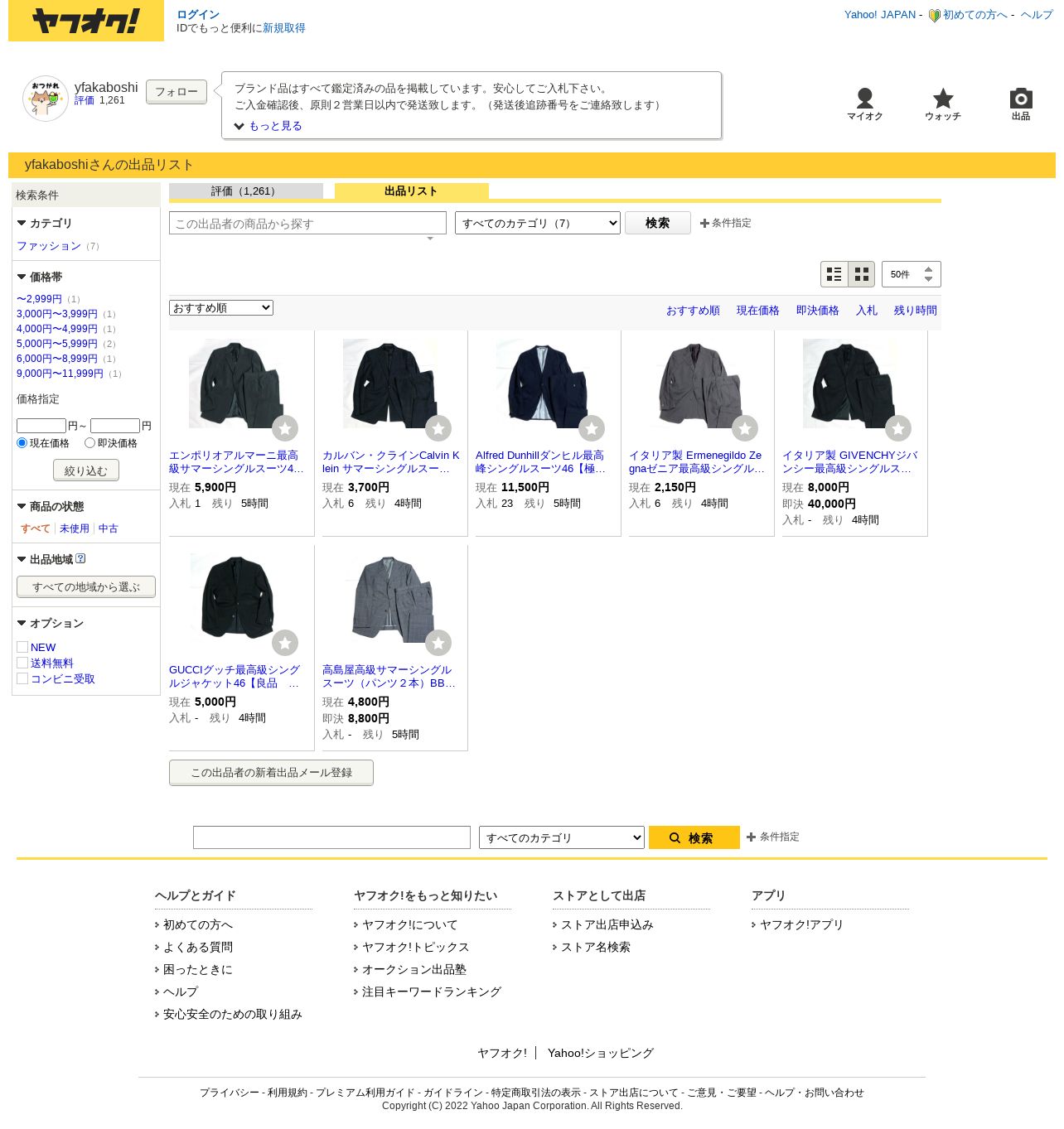The image size is (1064, 1129).
Task: Select 現在価格 radio button
Action: (x=22, y=443)
